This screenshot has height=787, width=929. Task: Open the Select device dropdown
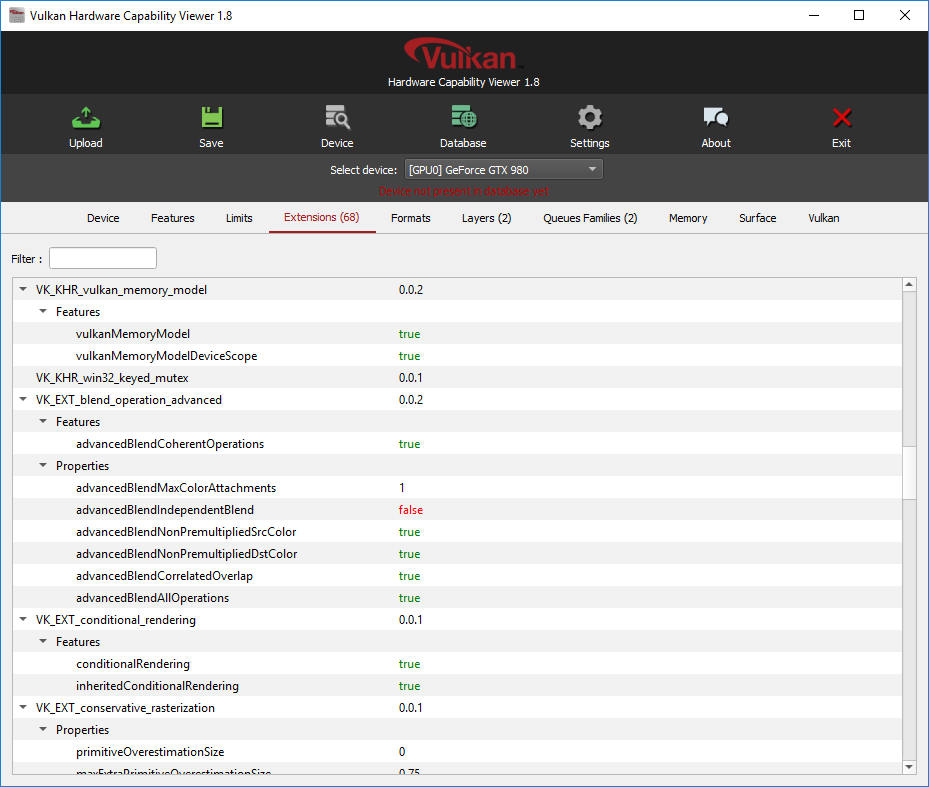[504, 169]
